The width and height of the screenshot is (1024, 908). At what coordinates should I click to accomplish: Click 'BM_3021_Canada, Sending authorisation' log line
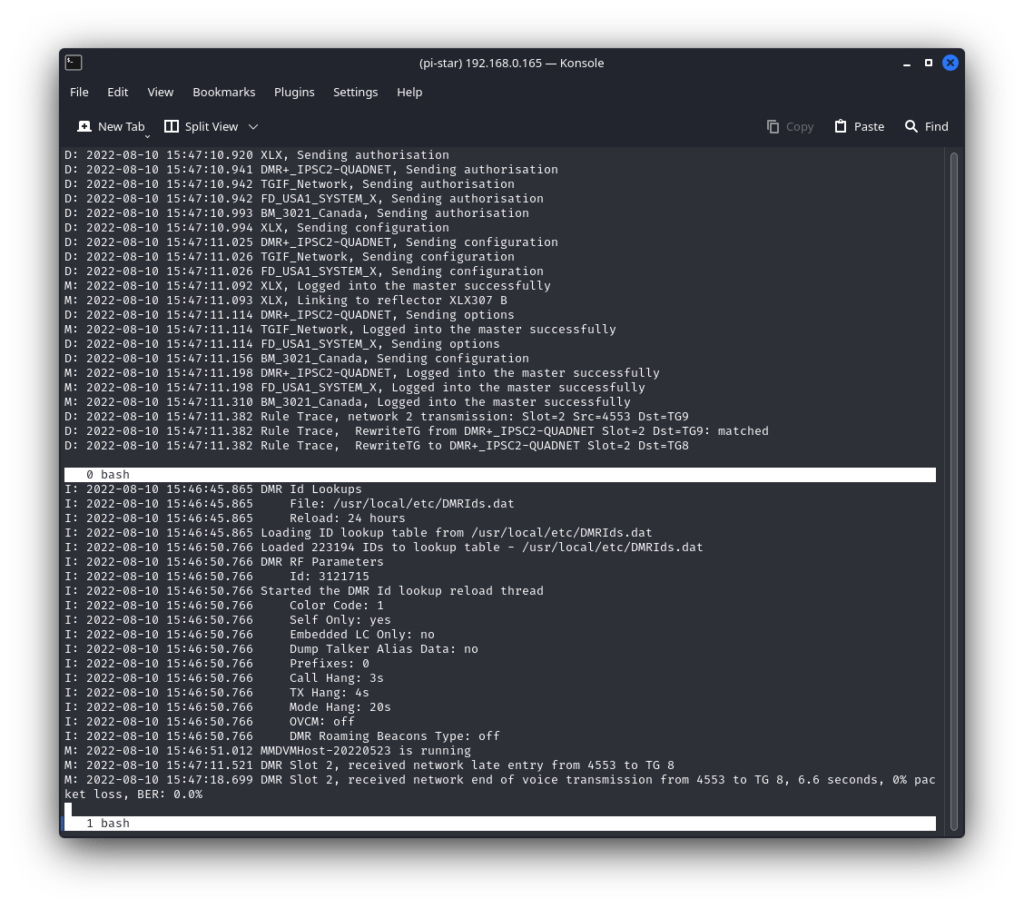point(296,213)
